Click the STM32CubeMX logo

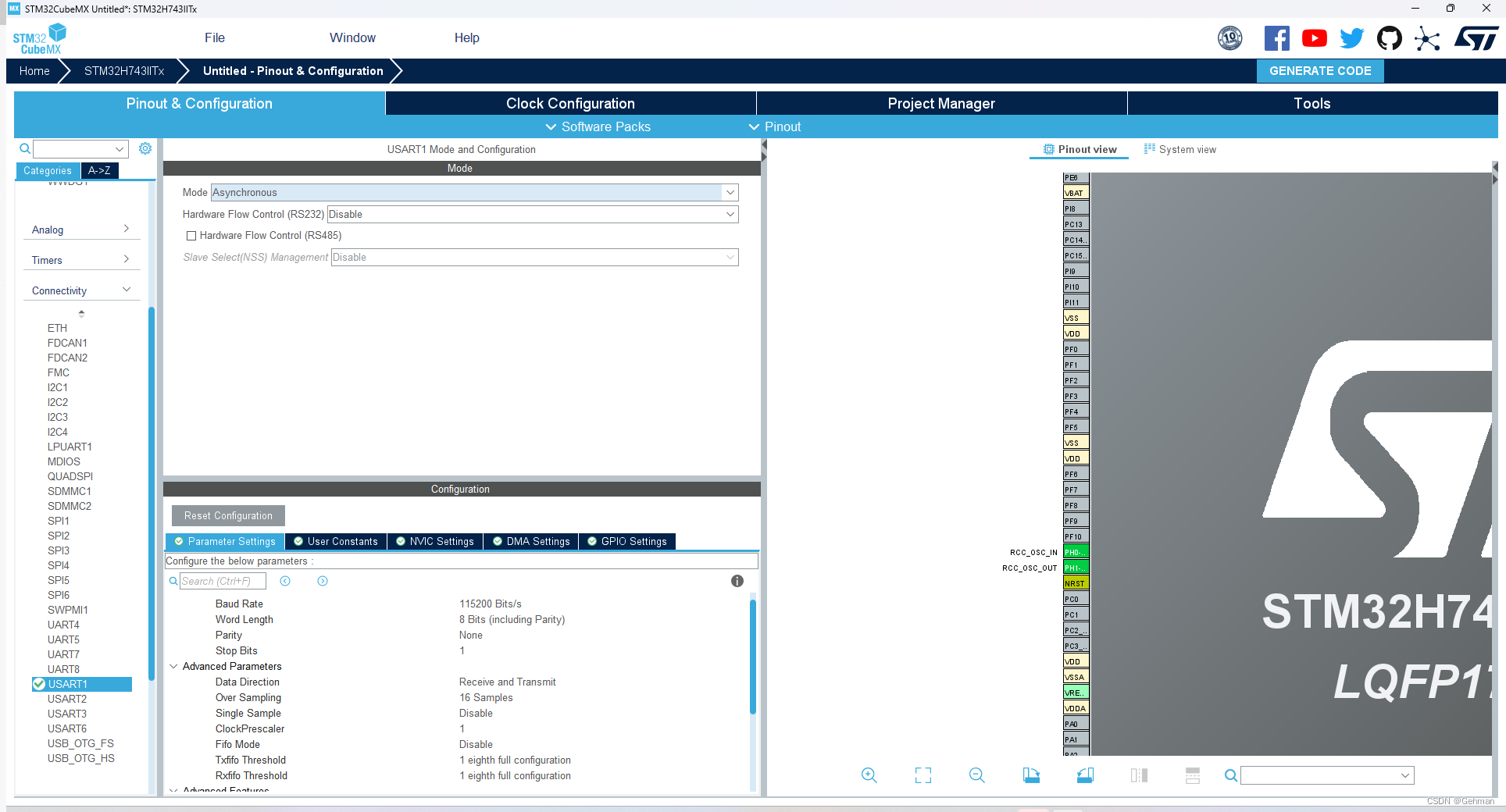click(x=40, y=38)
